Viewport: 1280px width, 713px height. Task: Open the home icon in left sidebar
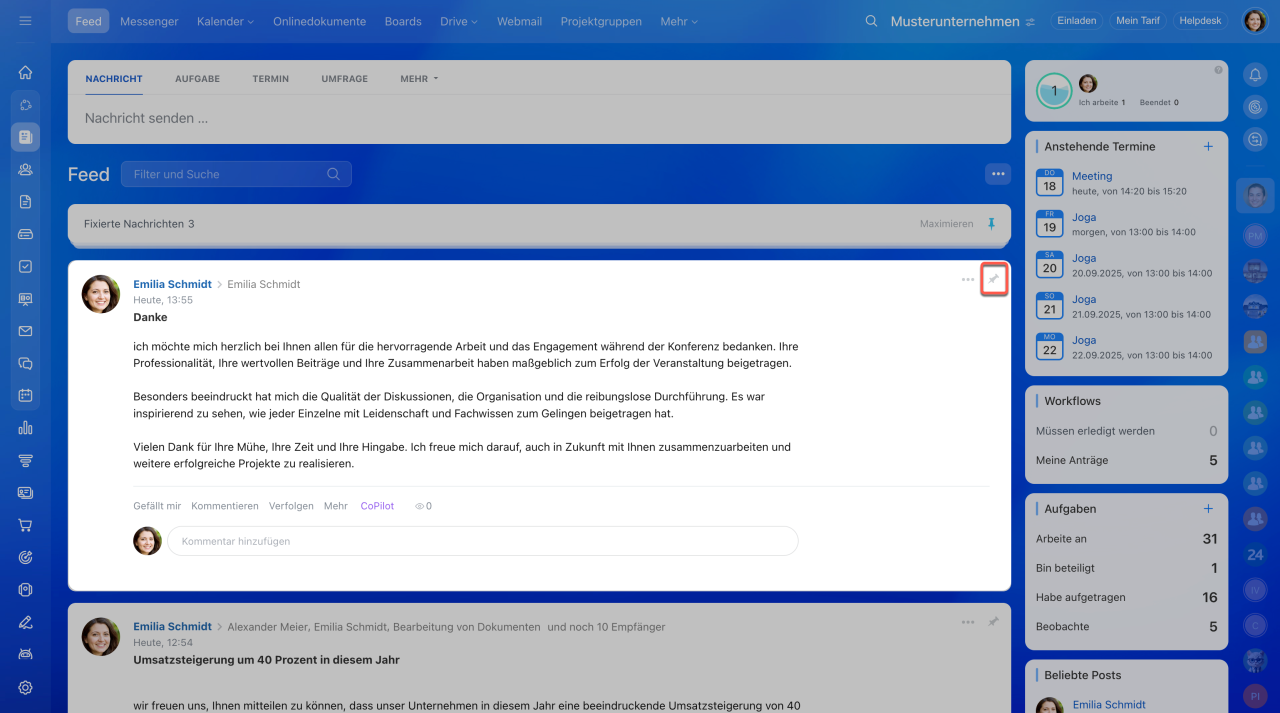click(25, 72)
